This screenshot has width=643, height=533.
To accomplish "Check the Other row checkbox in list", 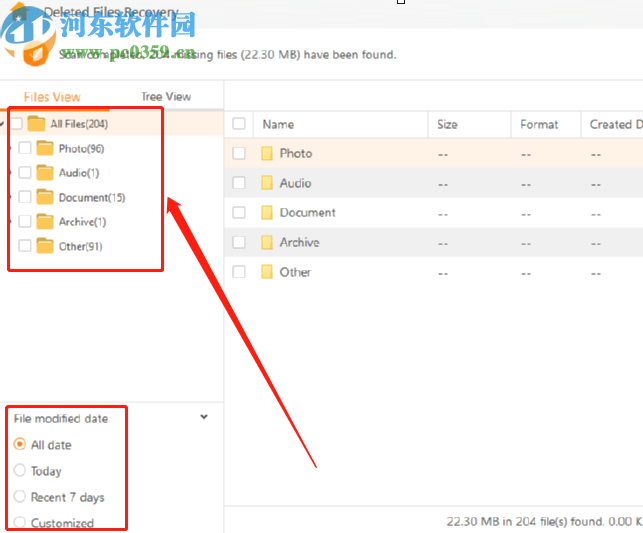I will [239, 272].
